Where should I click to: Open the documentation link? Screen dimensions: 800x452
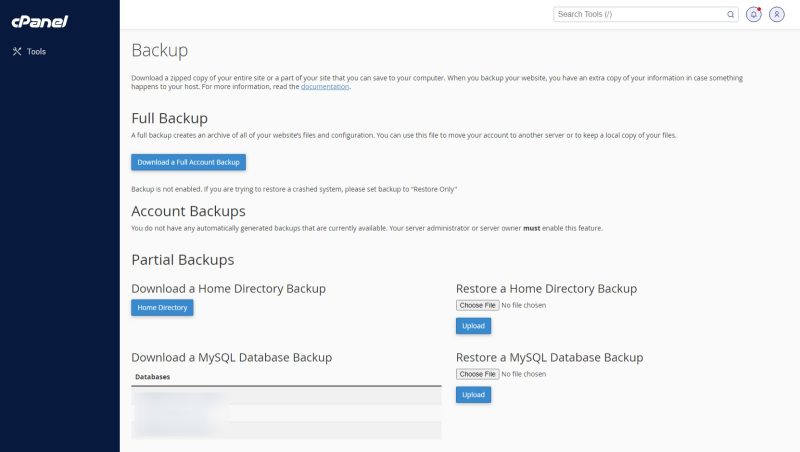pos(325,87)
